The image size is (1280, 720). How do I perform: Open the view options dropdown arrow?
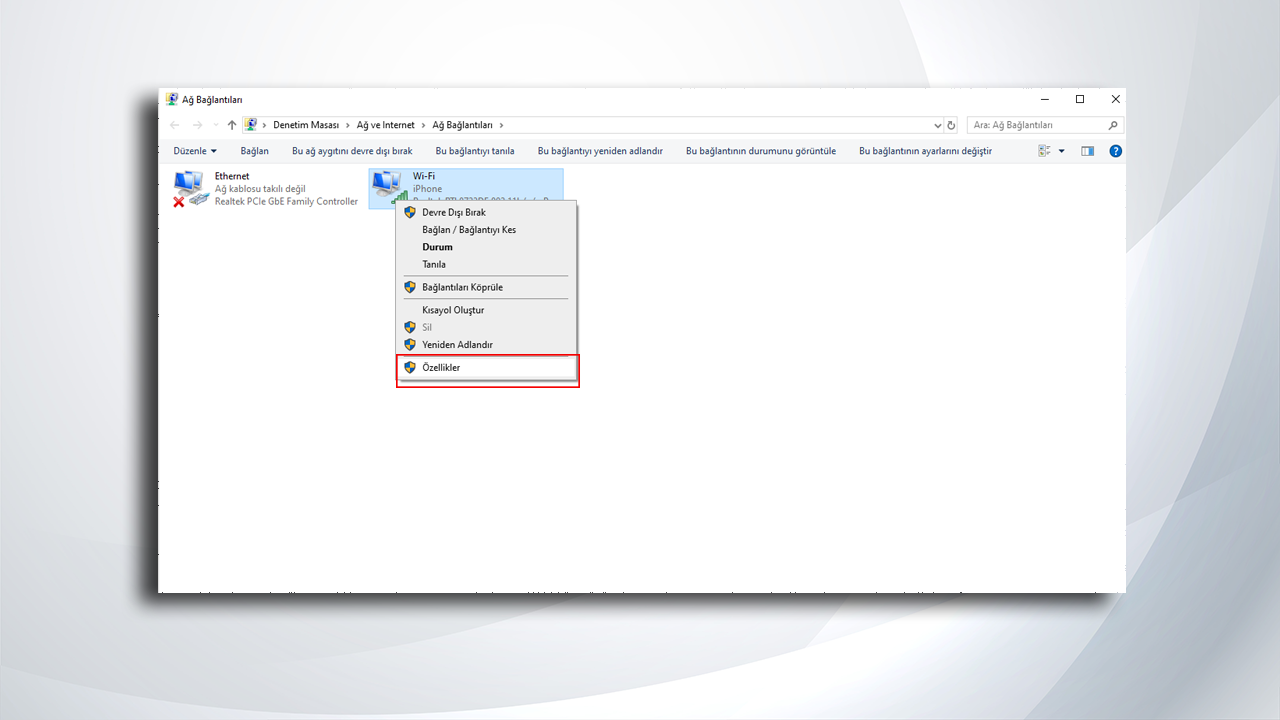(x=1061, y=151)
